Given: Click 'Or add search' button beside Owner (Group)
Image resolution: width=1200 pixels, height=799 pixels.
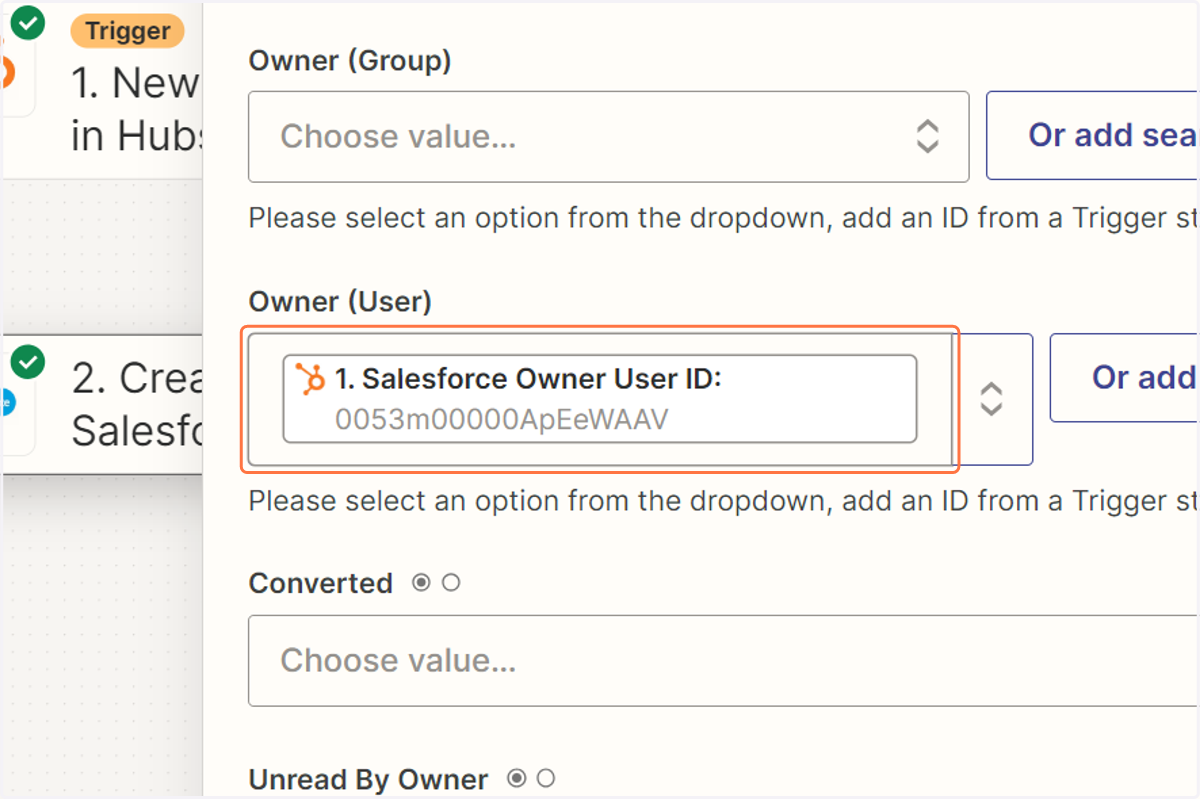Looking at the screenshot, I should pos(1092,136).
